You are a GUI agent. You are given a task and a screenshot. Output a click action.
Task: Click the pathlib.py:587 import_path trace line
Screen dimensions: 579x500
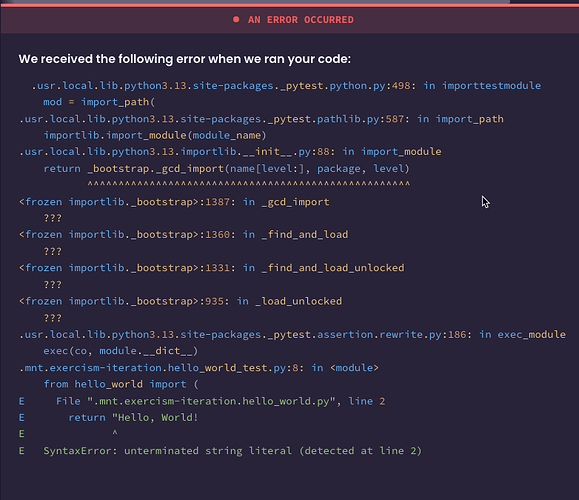click(261, 119)
